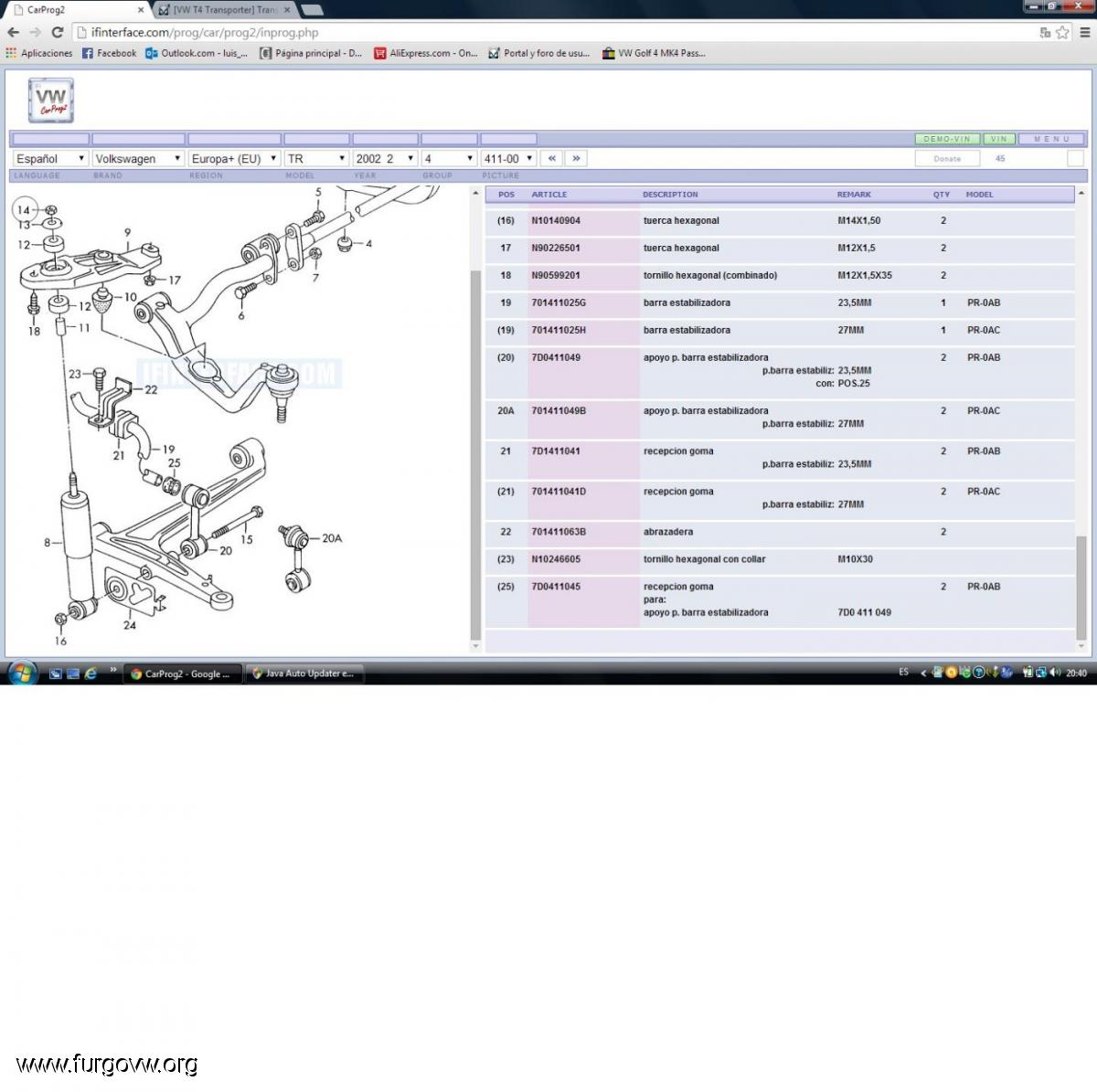
Task: Open the AliExpress.com bookmark
Action: pos(426,53)
